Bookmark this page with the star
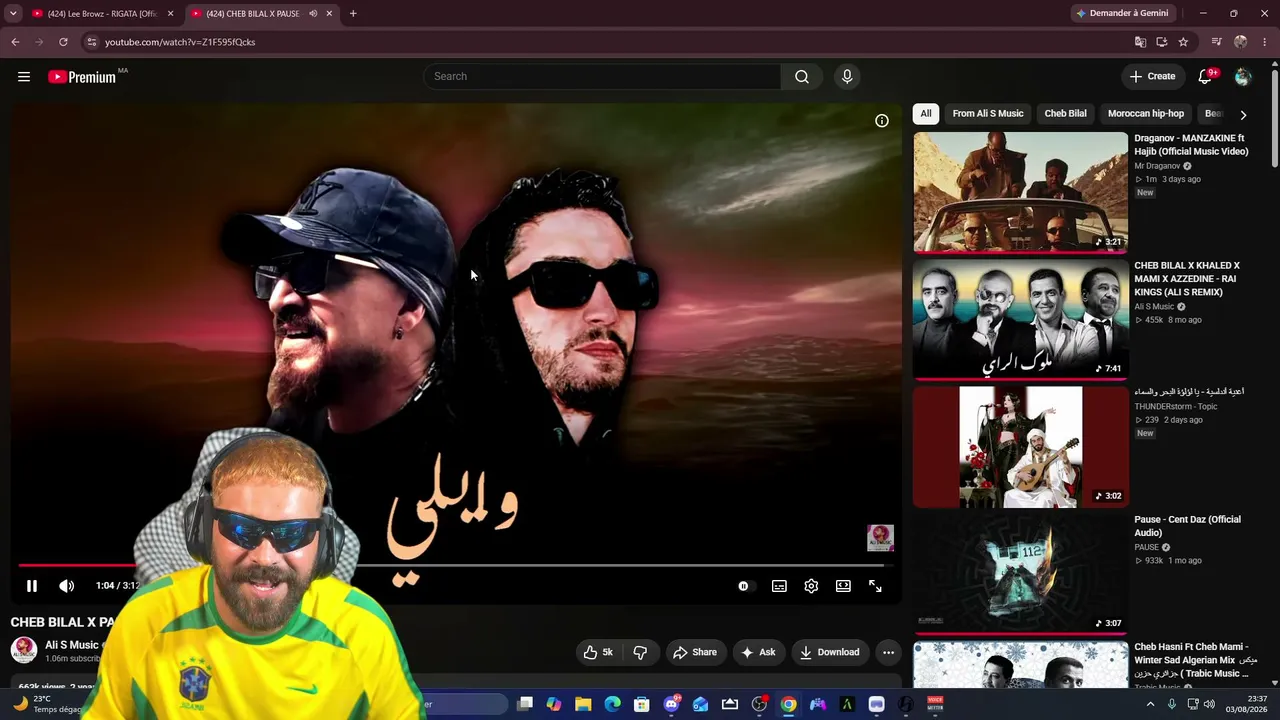 click(1183, 42)
